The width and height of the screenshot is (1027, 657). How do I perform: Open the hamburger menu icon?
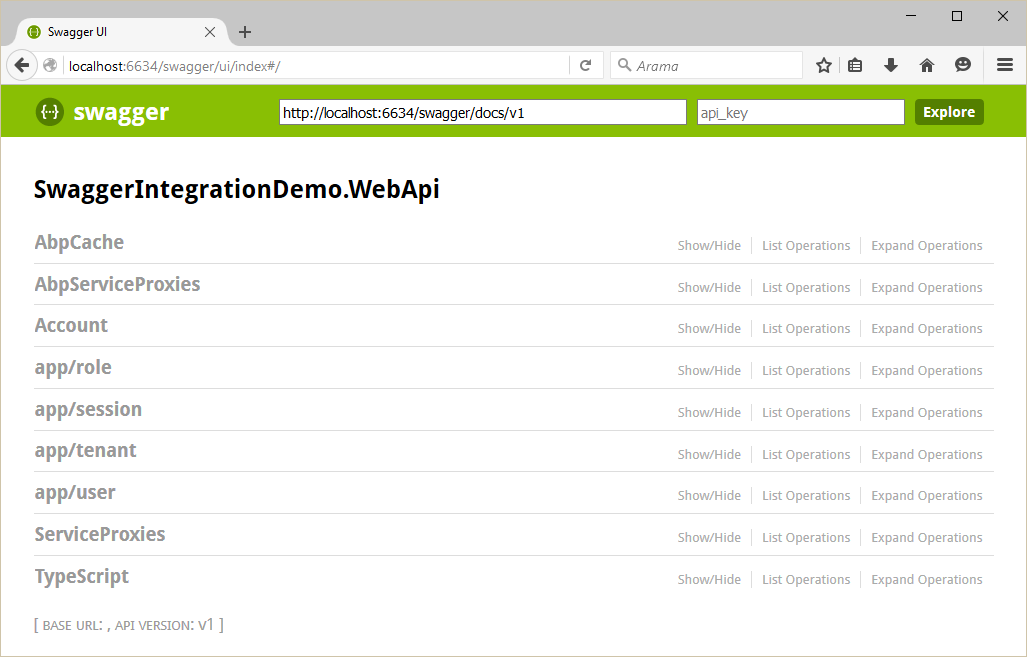[1005, 65]
